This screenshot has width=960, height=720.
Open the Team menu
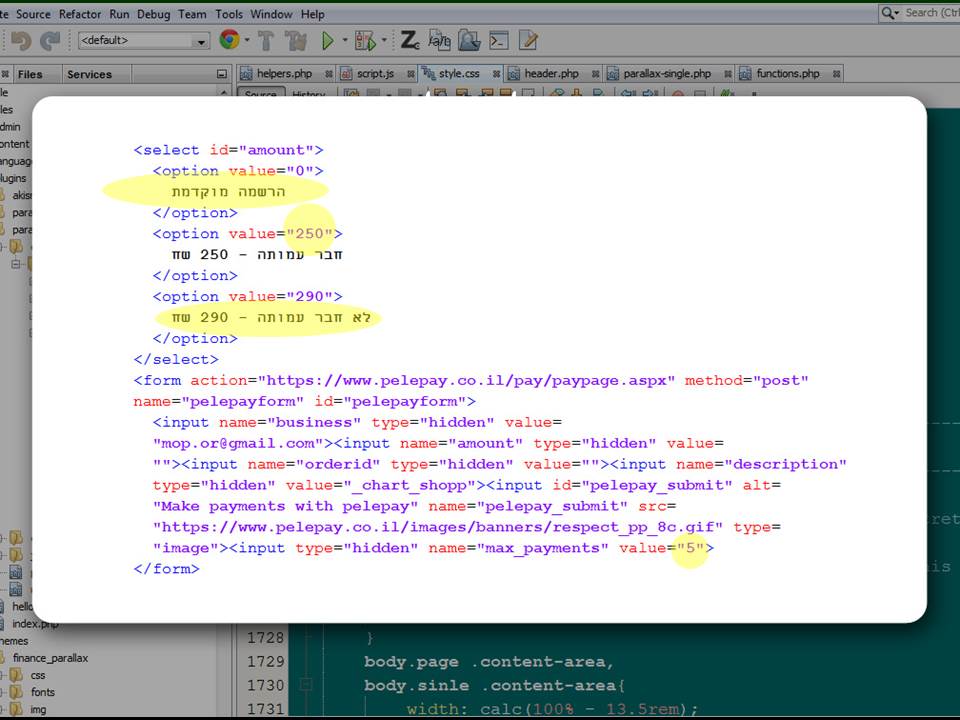coord(192,14)
